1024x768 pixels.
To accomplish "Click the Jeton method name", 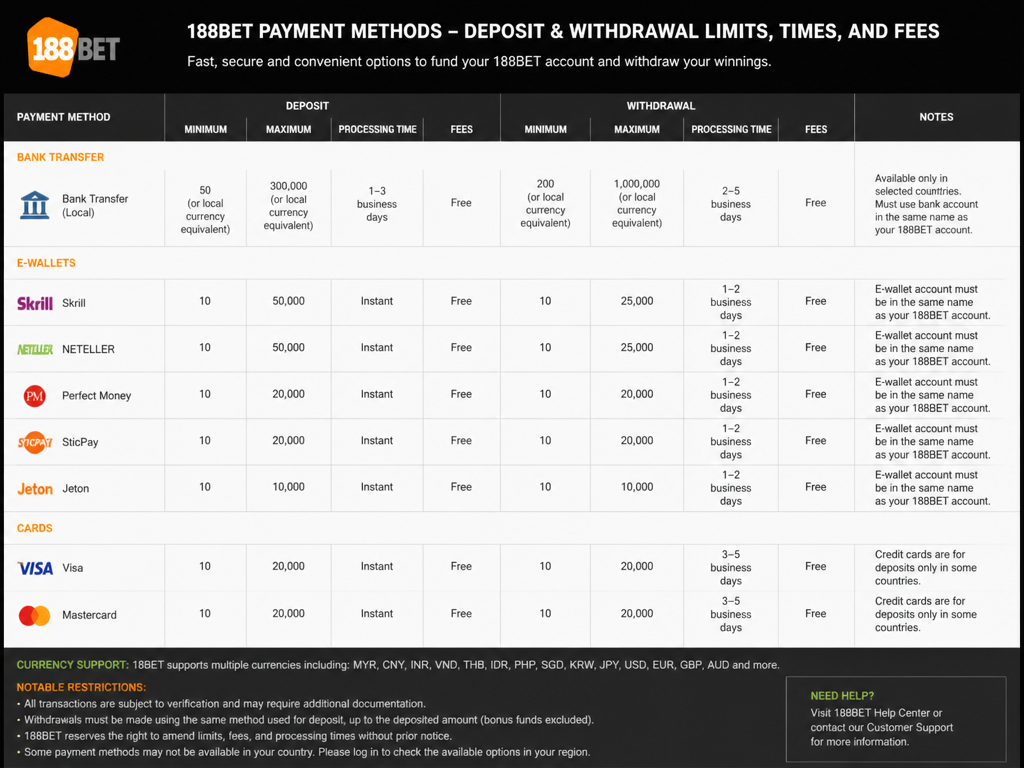I will (x=75, y=488).
